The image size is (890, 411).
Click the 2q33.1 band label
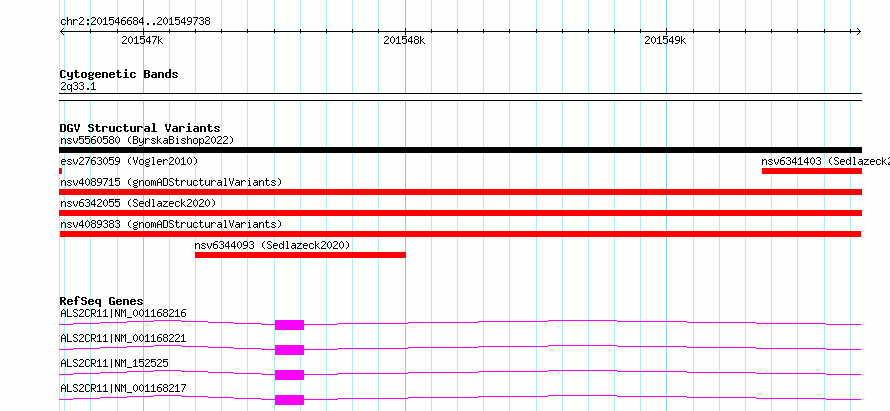click(x=78, y=87)
